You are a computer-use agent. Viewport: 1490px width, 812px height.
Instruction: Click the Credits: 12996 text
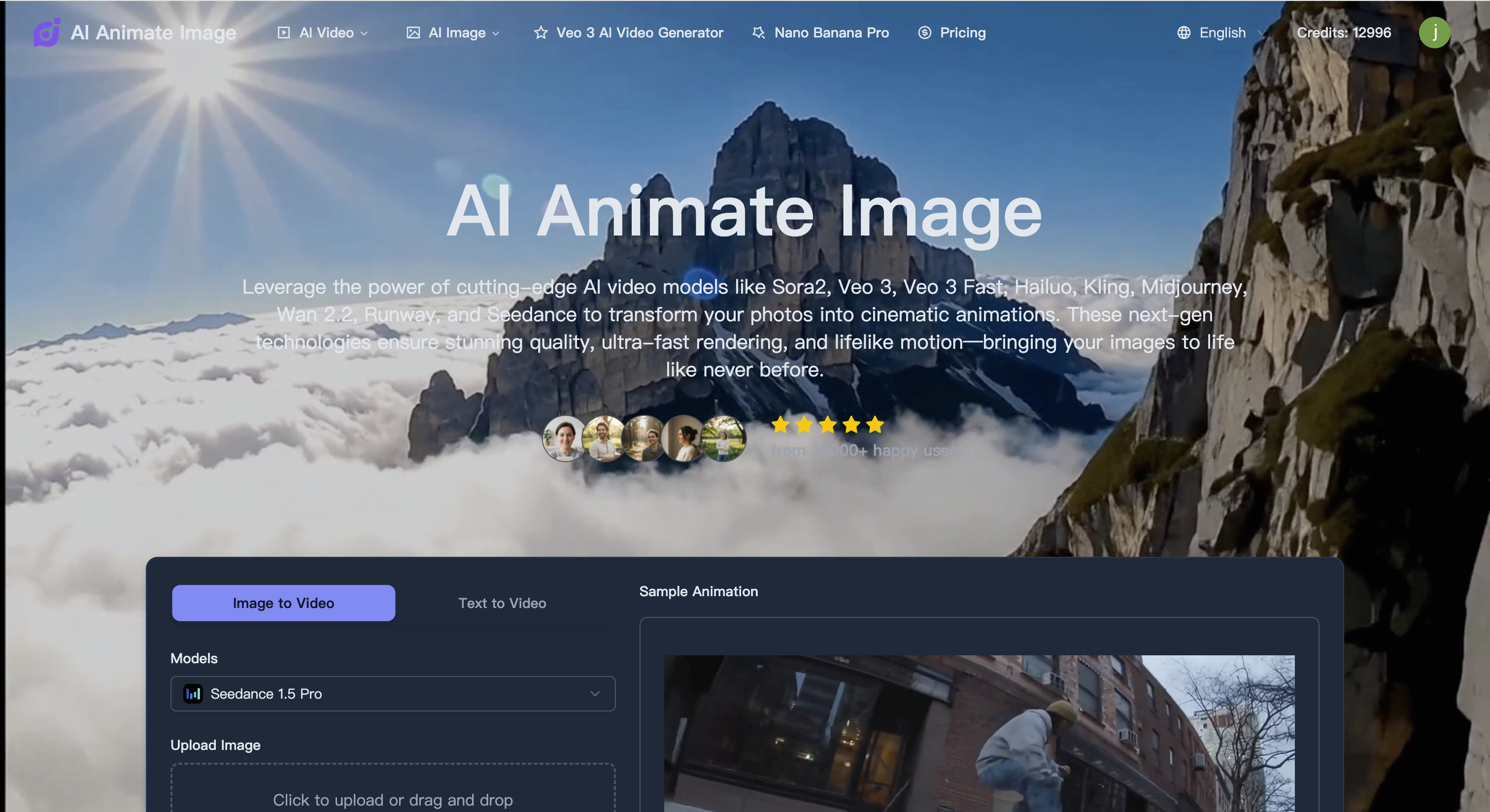tap(1344, 33)
